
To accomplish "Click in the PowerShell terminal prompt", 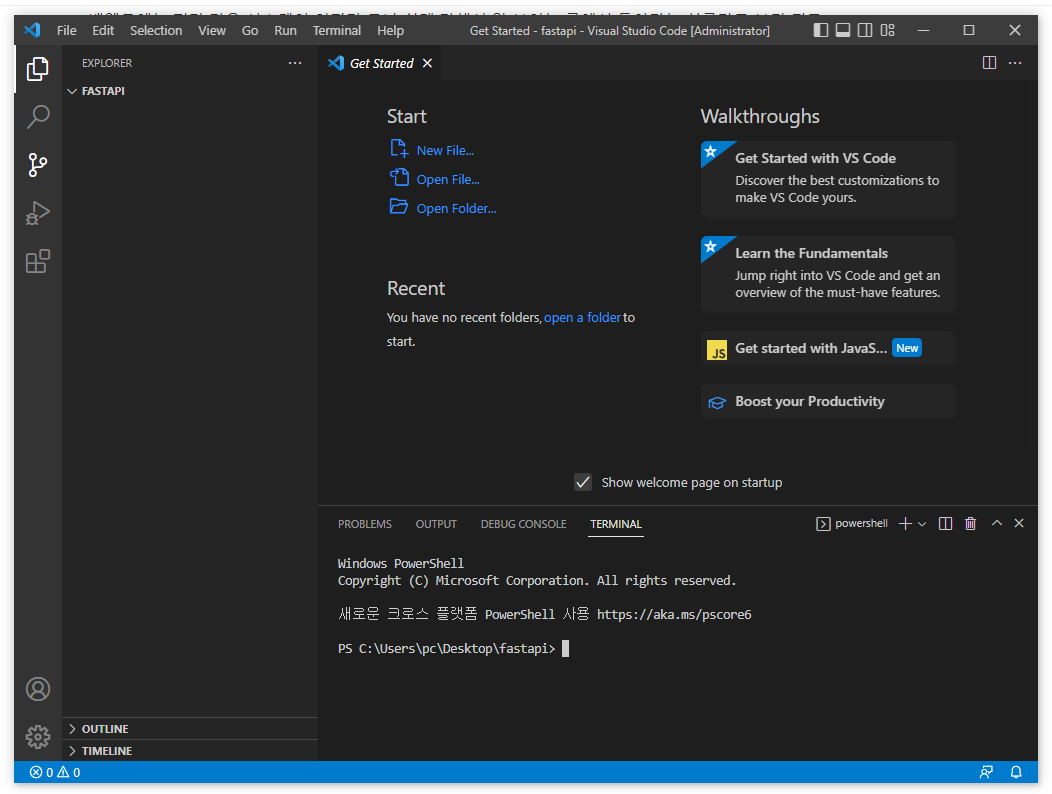I will (x=566, y=648).
